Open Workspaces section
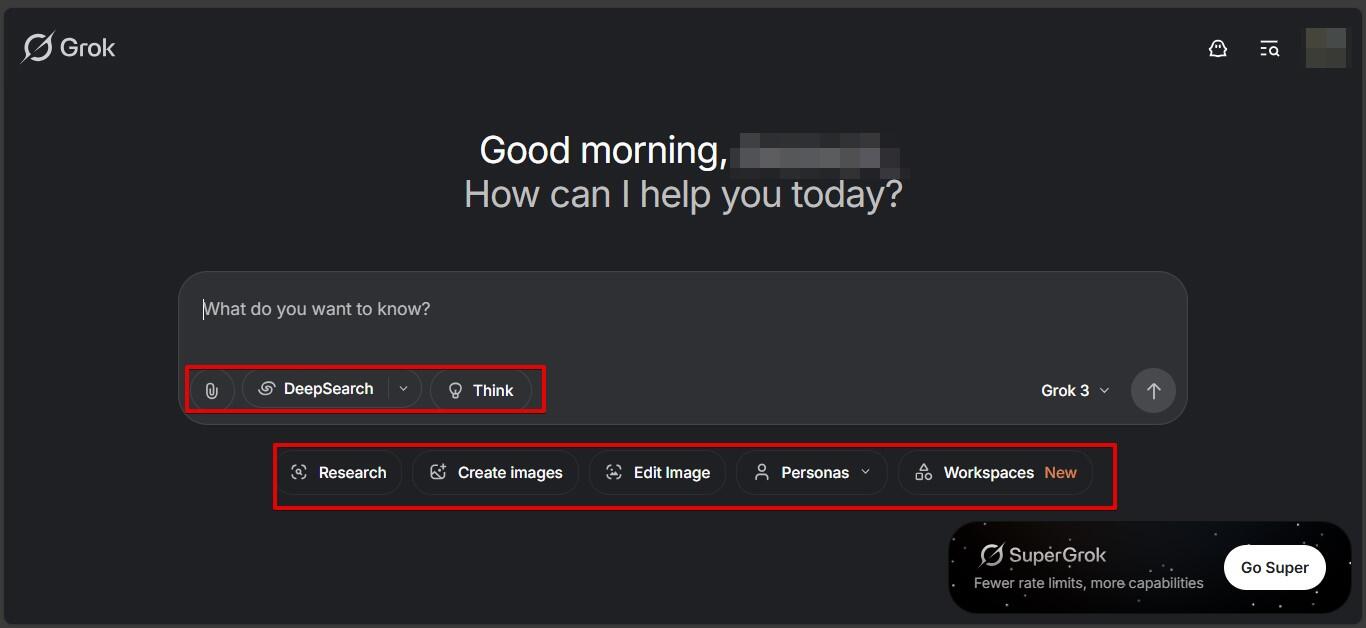The width and height of the screenshot is (1366, 628). pos(995,472)
